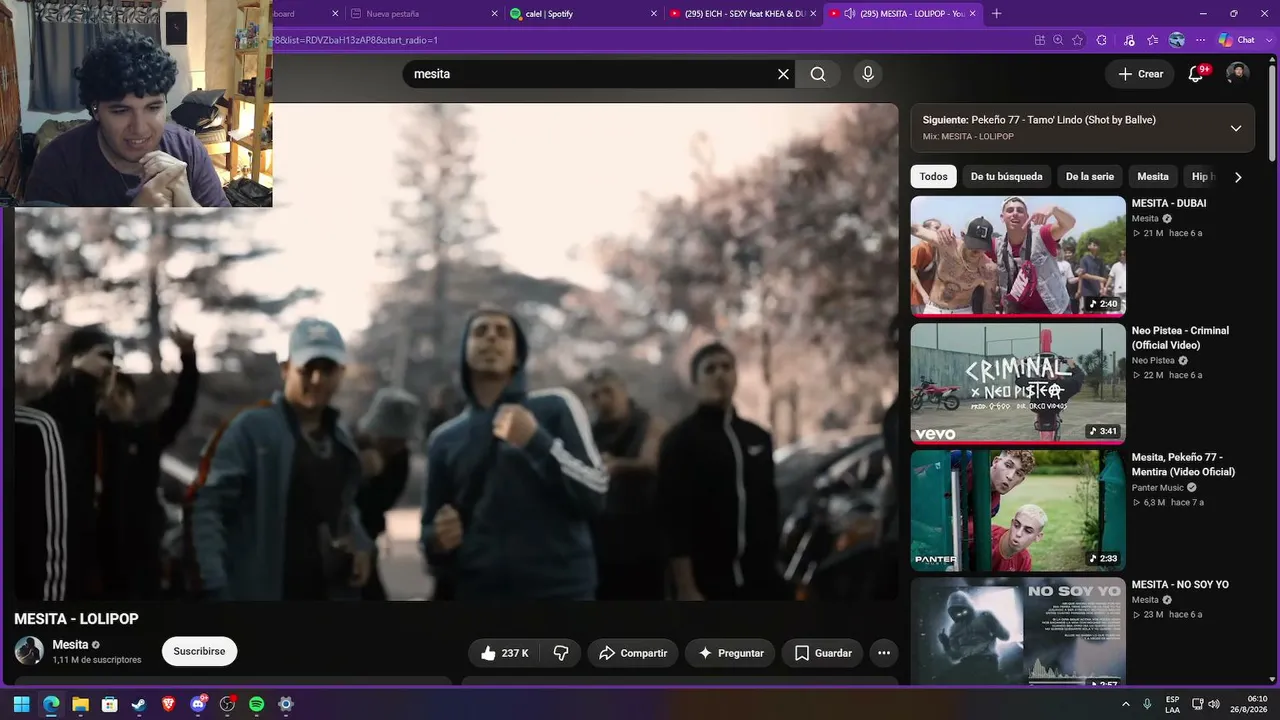Image resolution: width=1280 pixels, height=720 pixels.
Task: Open the Mesita channel avatar
Action: pyautogui.click(x=29, y=651)
